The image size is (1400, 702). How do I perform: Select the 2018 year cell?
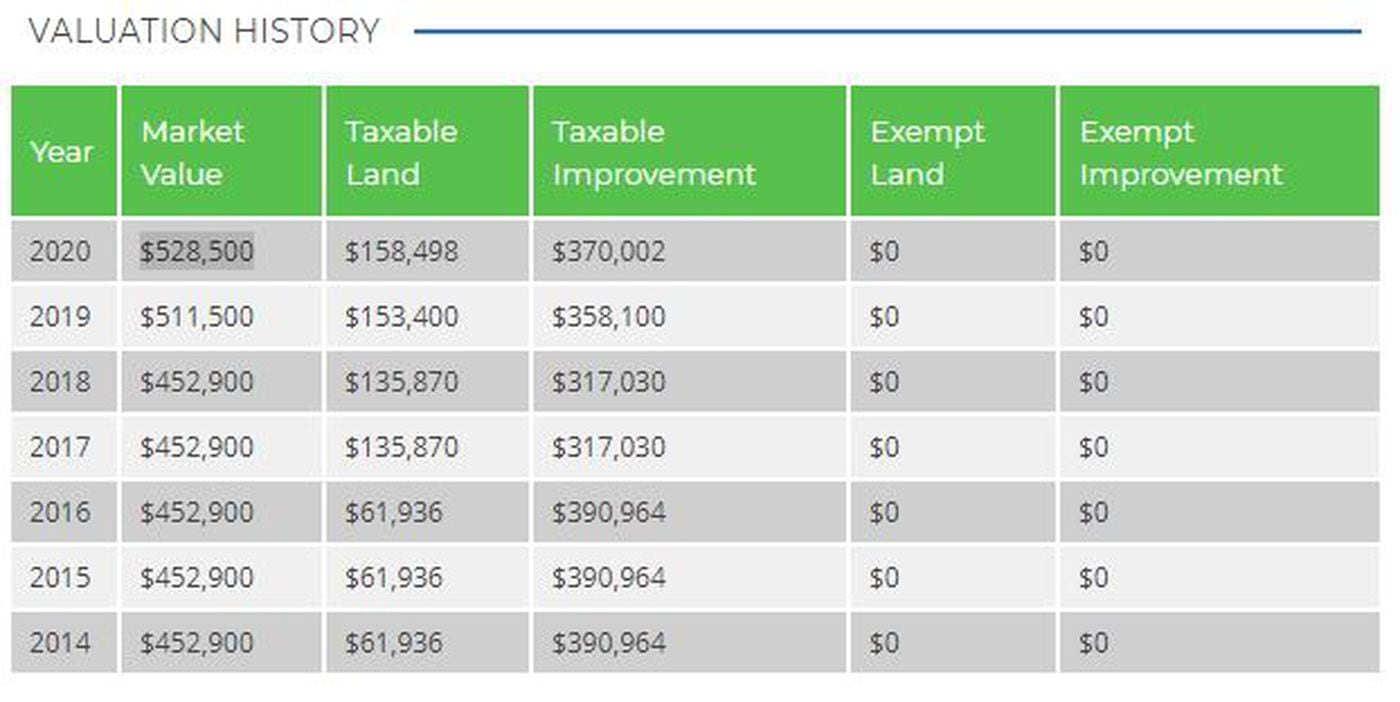[x=60, y=382]
